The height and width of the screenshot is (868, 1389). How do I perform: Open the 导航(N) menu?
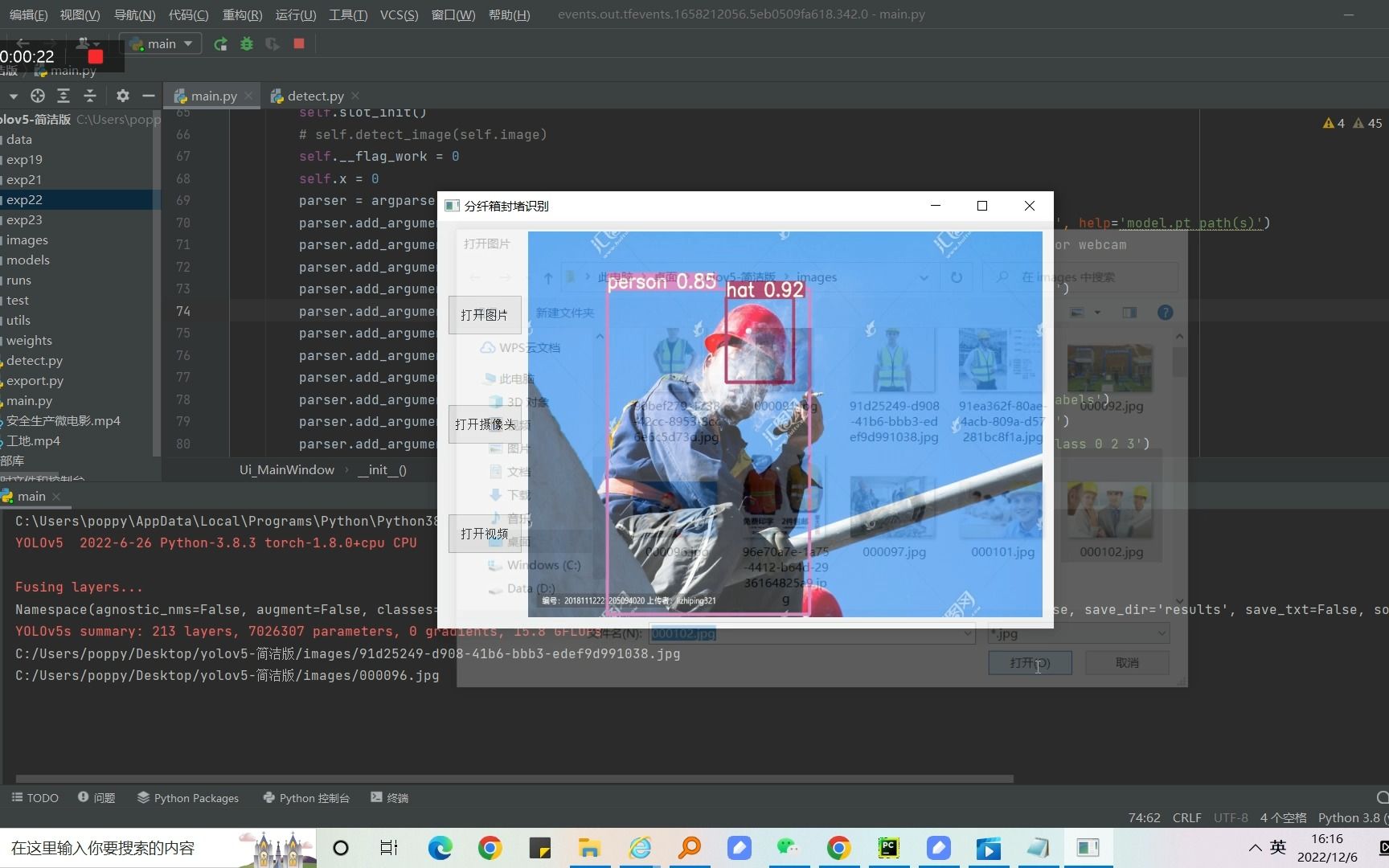coord(134,14)
